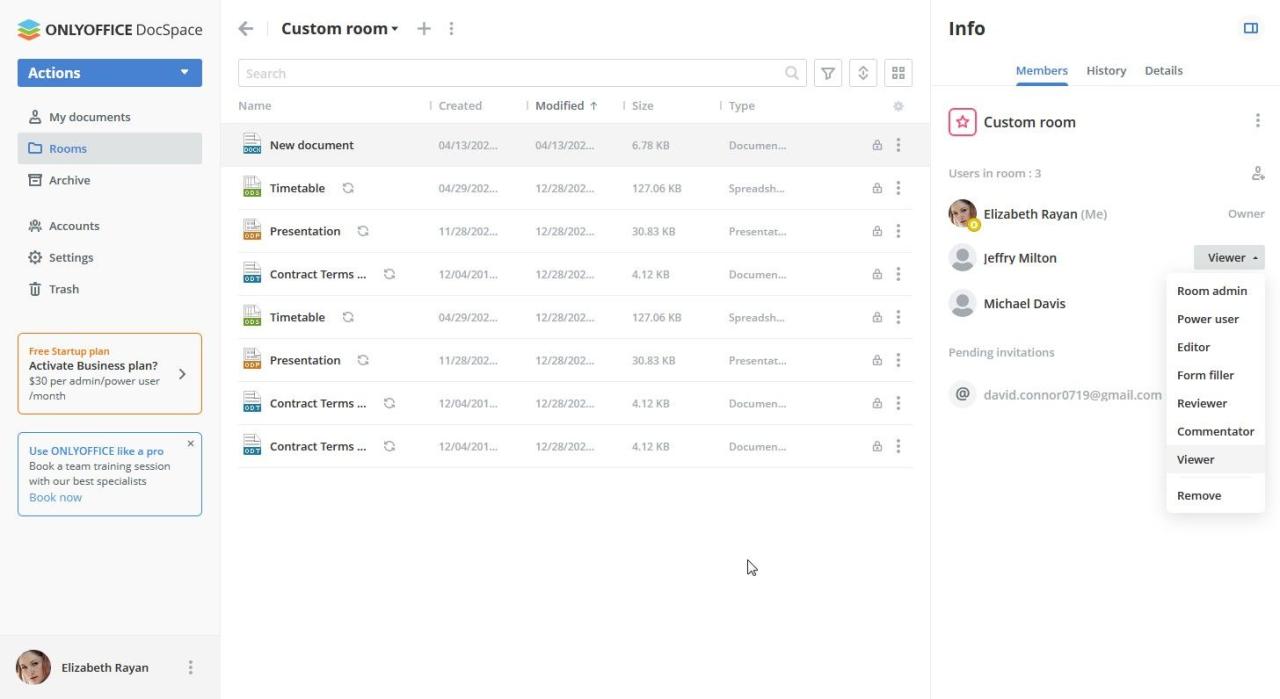The image size is (1280, 699).
Task: Click the lock icon on first Contract Terms row
Action: tap(877, 274)
